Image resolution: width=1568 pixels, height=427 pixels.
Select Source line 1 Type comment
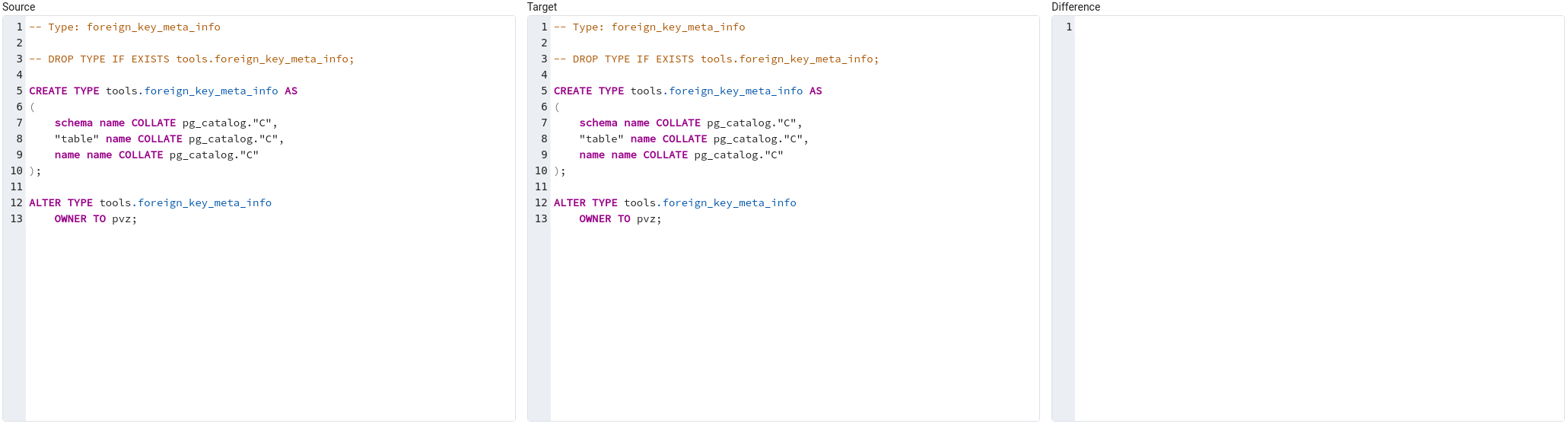pos(125,27)
